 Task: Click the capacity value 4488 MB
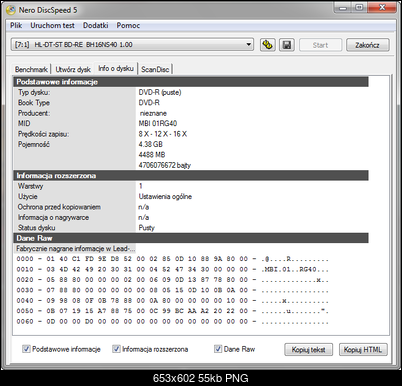coord(152,154)
